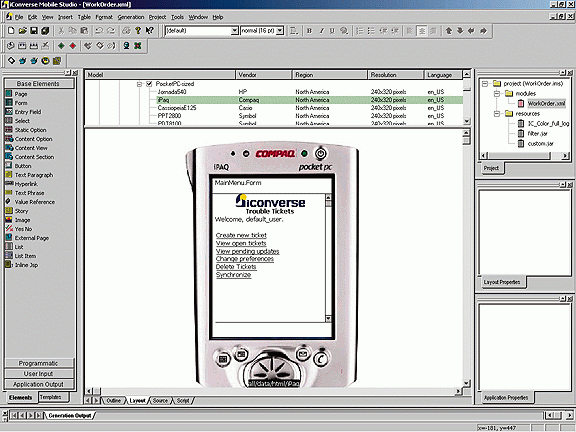Click the Delete Tickets link
This screenshot has width=576, height=432.
tap(236, 267)
